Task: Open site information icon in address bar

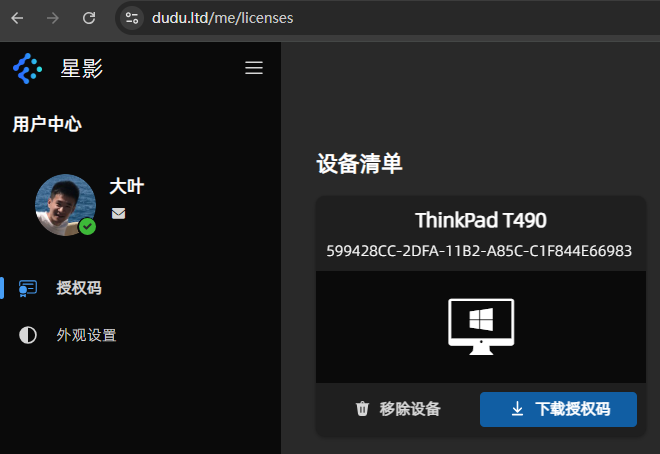Action: pyautogui.click(x=132, y=18)
